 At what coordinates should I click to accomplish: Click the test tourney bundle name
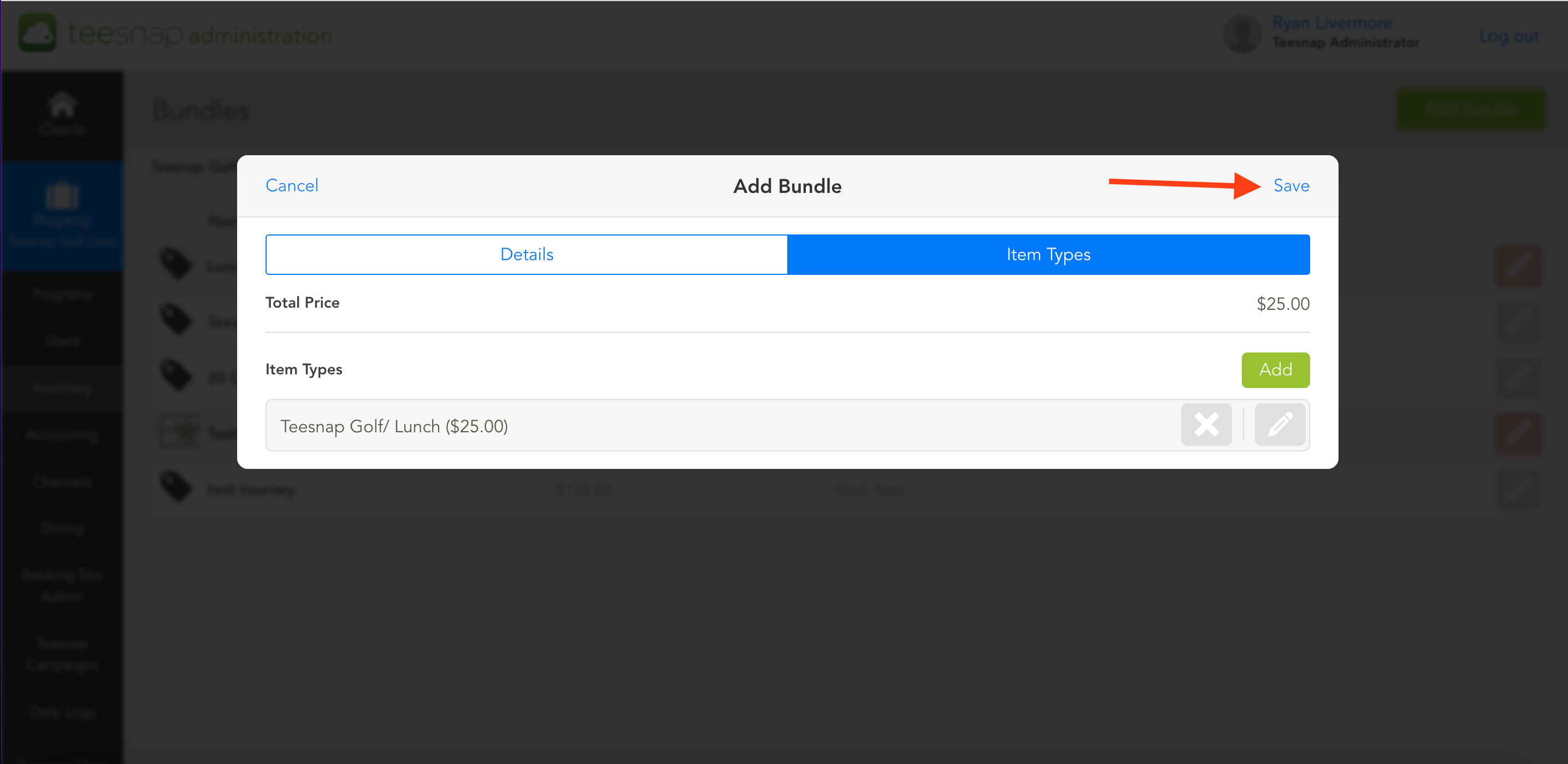tap(251, 490)
